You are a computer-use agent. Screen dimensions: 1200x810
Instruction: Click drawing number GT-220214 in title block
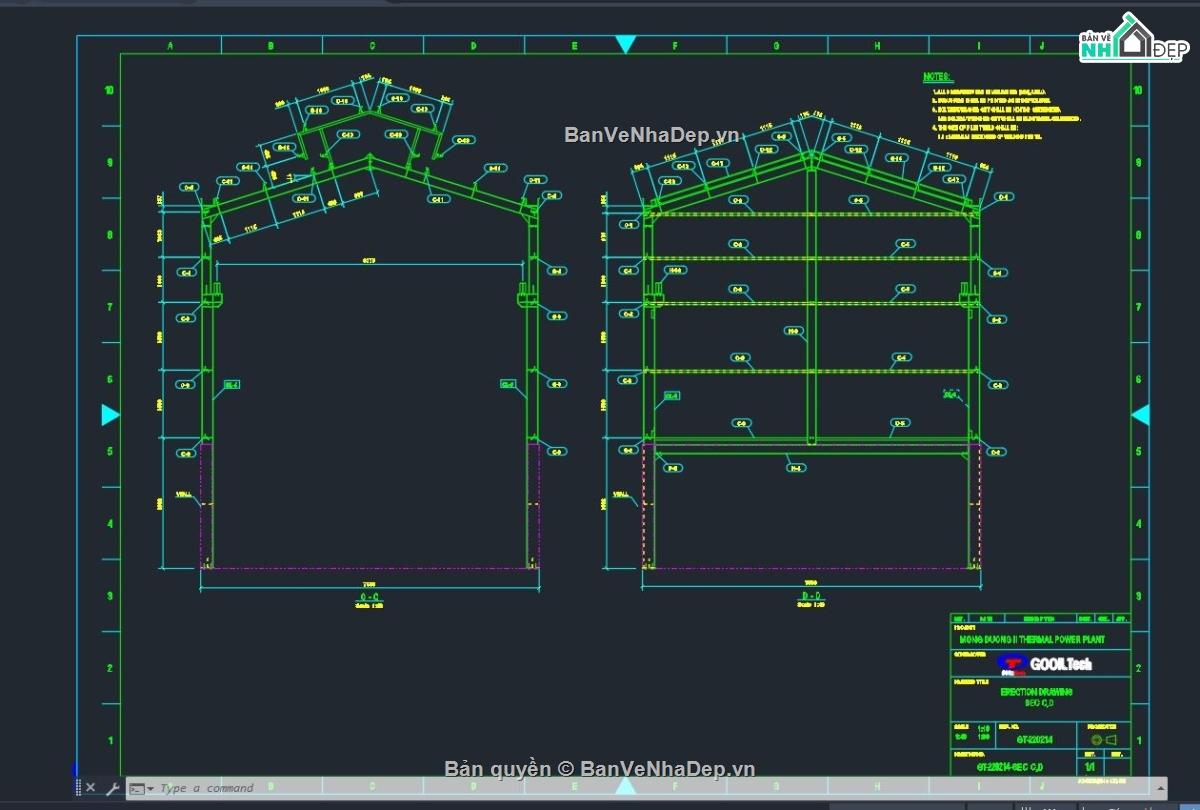[1035, 739]
